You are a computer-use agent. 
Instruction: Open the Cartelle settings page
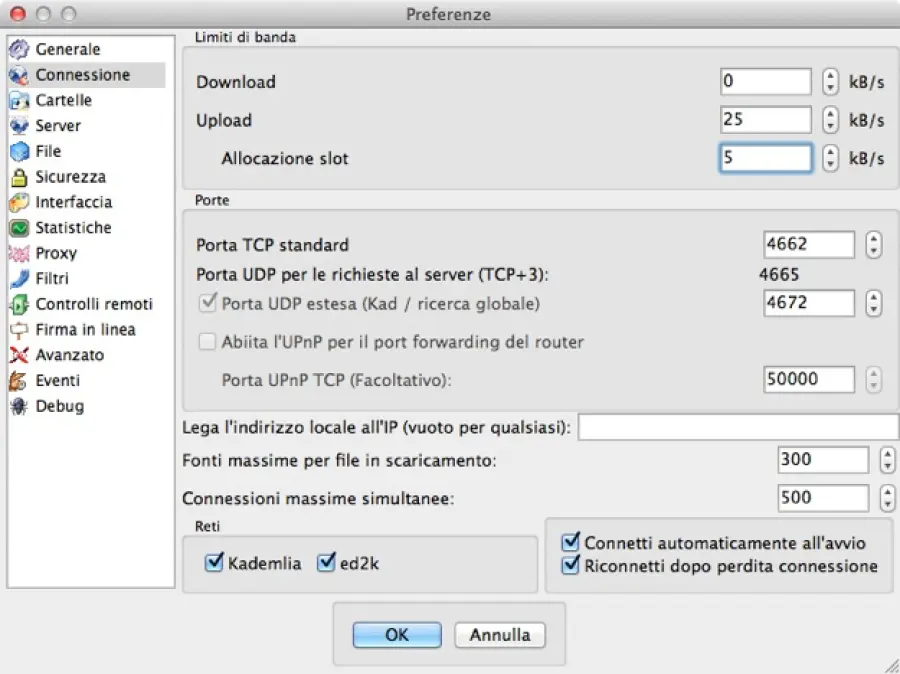pos(65,100)
